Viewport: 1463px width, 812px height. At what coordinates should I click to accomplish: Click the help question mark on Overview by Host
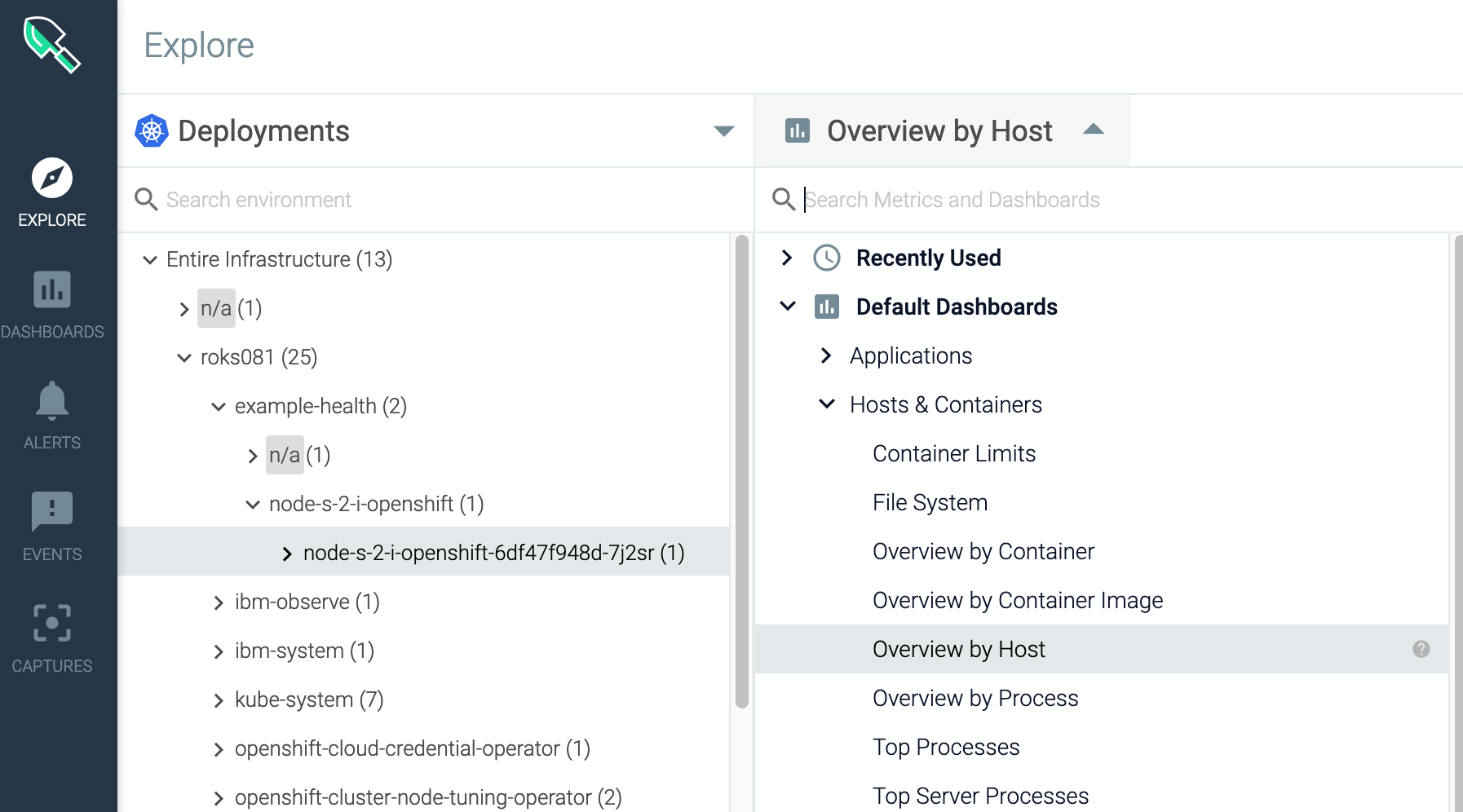click(x=1421, y=649)
